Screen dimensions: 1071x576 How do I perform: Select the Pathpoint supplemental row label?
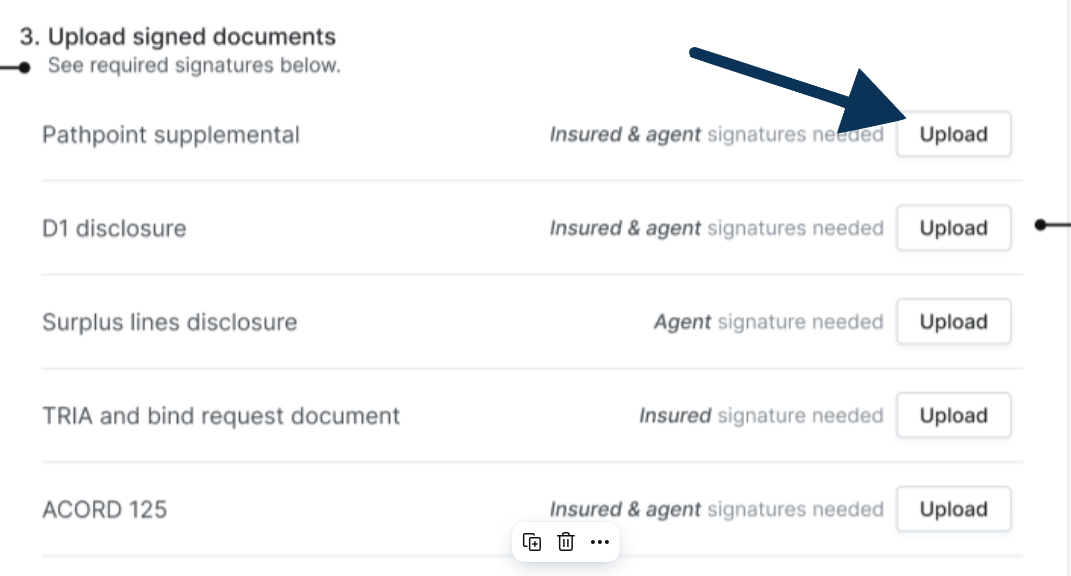171,134
